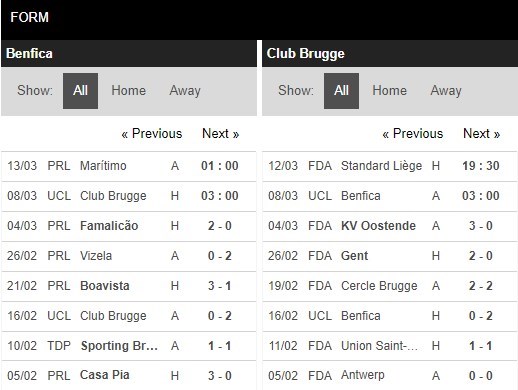Open the Union Saint-Gilloise 1-1 match

(x=390, y=346)
